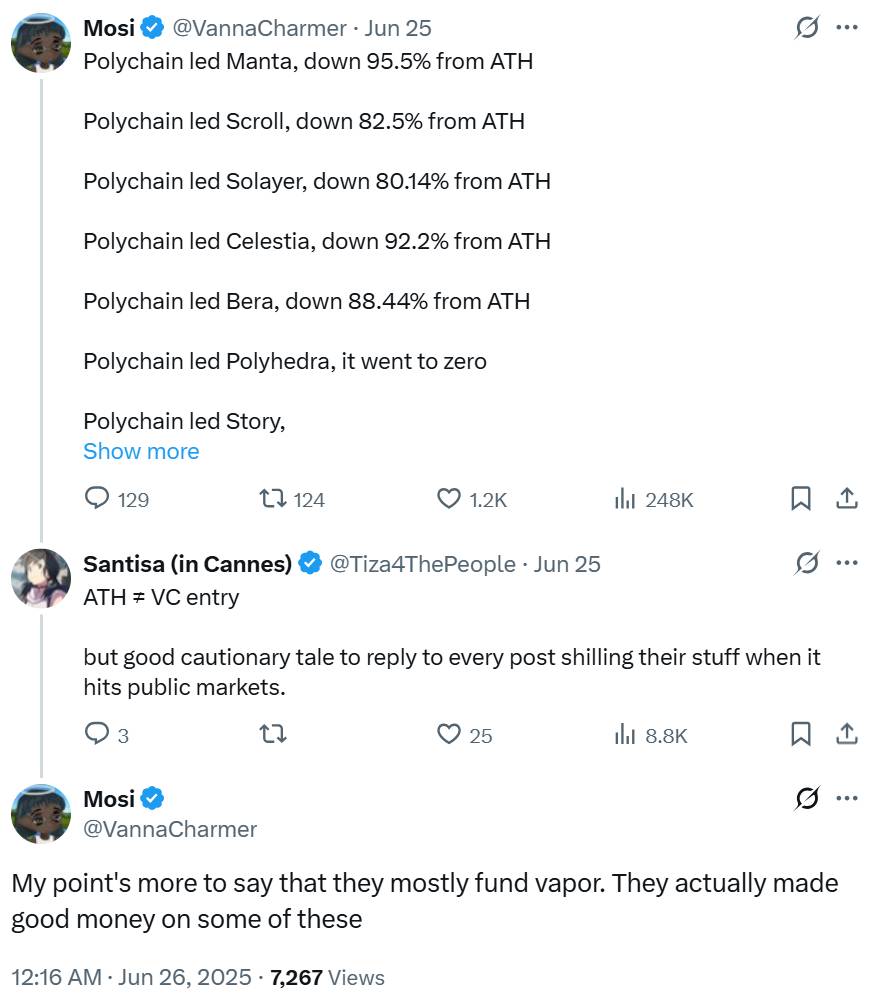Share Santisa's reply

[x=847, y=734]
